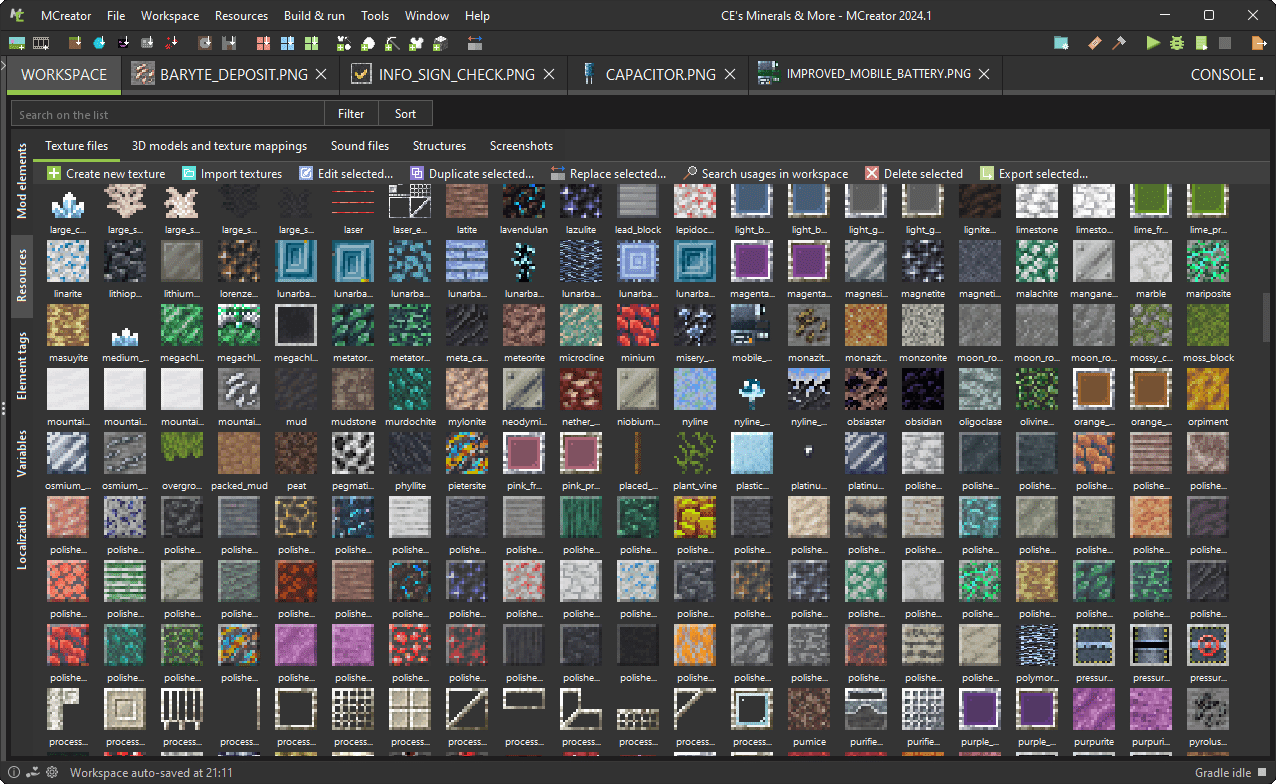Click the create new texture toolbar icon
Screen dimensions: 1276x784
(17, 43)
